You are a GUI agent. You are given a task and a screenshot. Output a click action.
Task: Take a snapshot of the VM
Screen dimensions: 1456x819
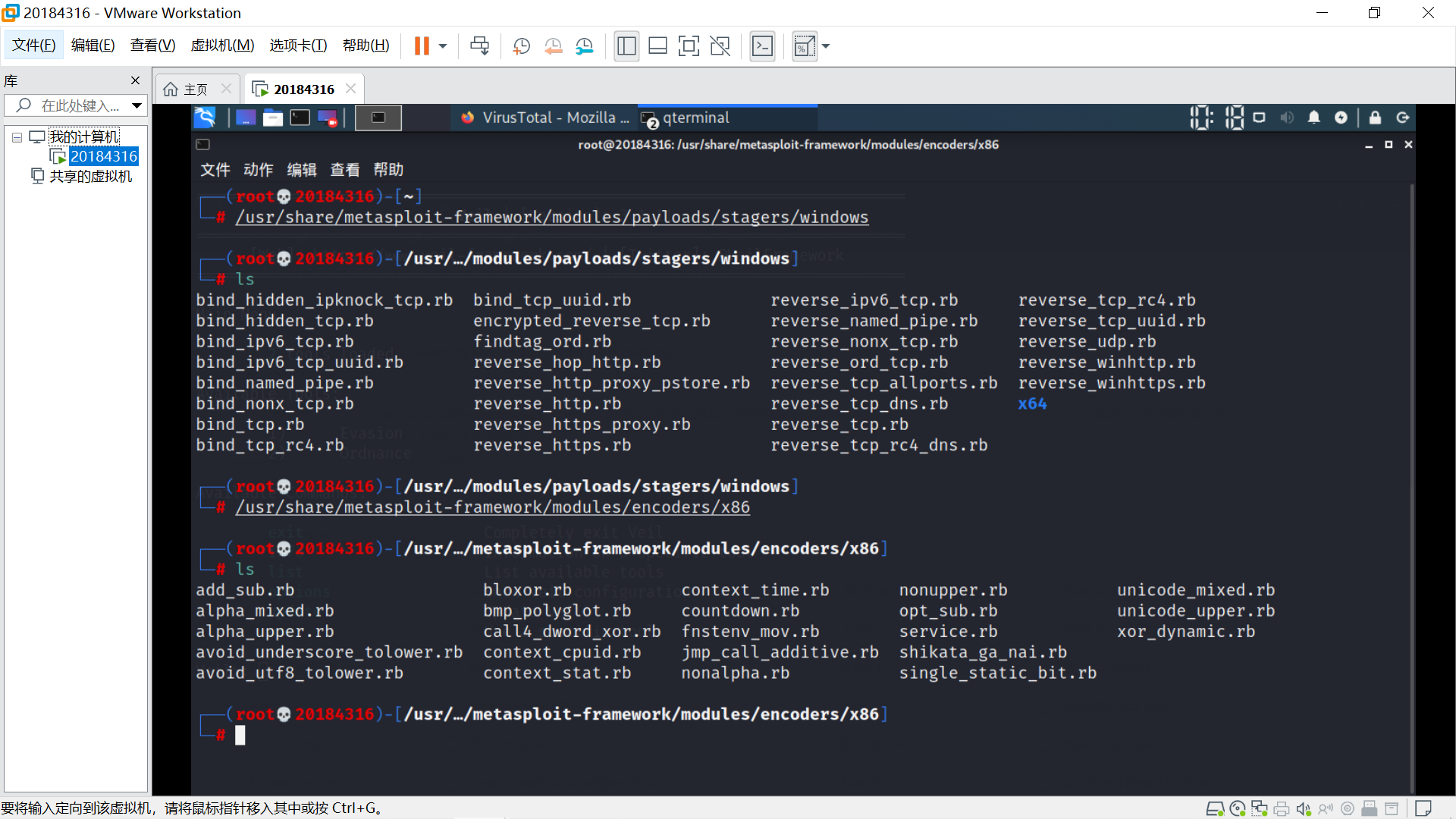(521, 46)
